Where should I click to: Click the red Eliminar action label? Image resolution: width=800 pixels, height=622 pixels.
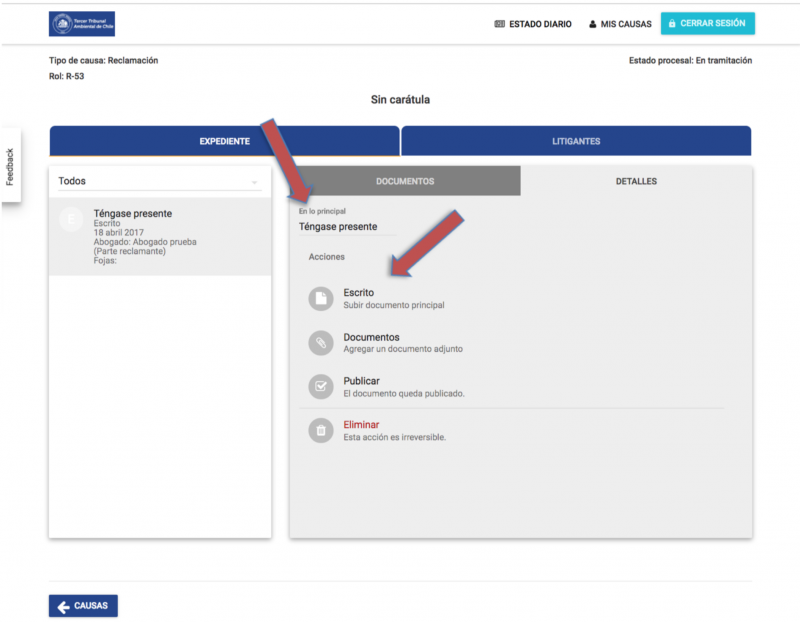click(x=361, y=425)
